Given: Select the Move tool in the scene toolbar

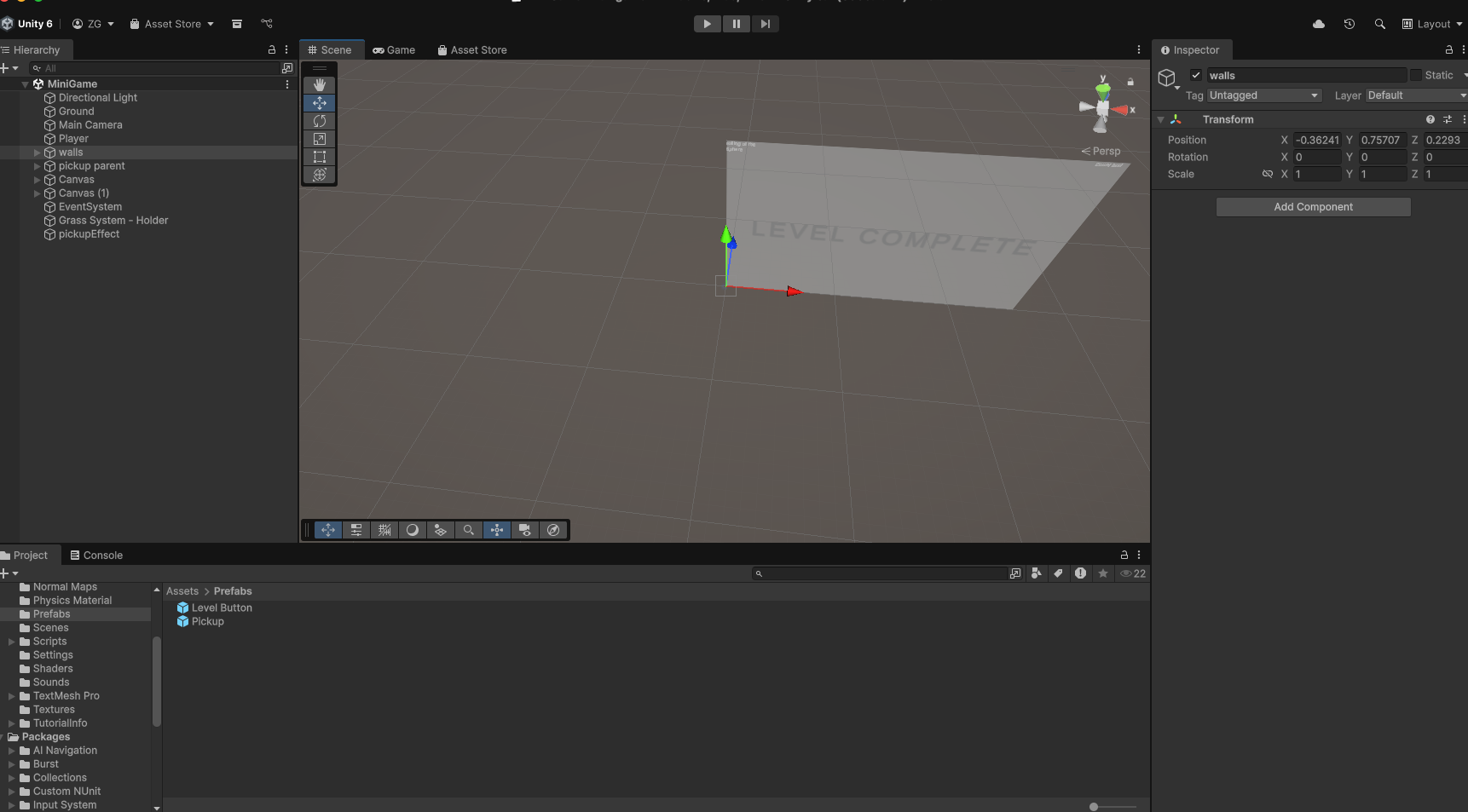Looking at the screenshot, I should tap(320, 103).
